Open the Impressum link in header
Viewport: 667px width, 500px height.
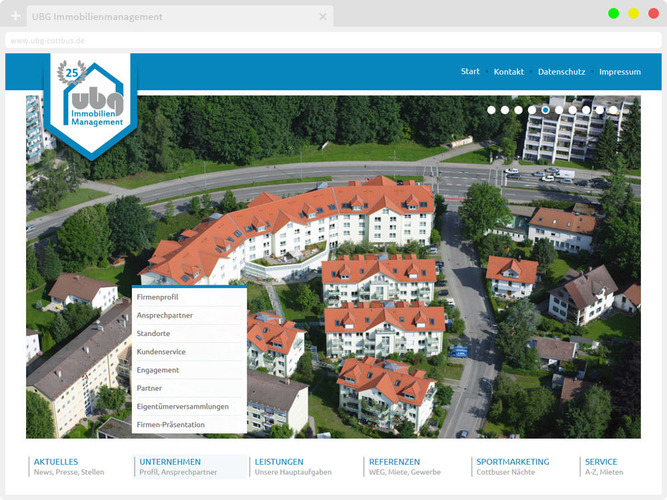tap(620, 72)
